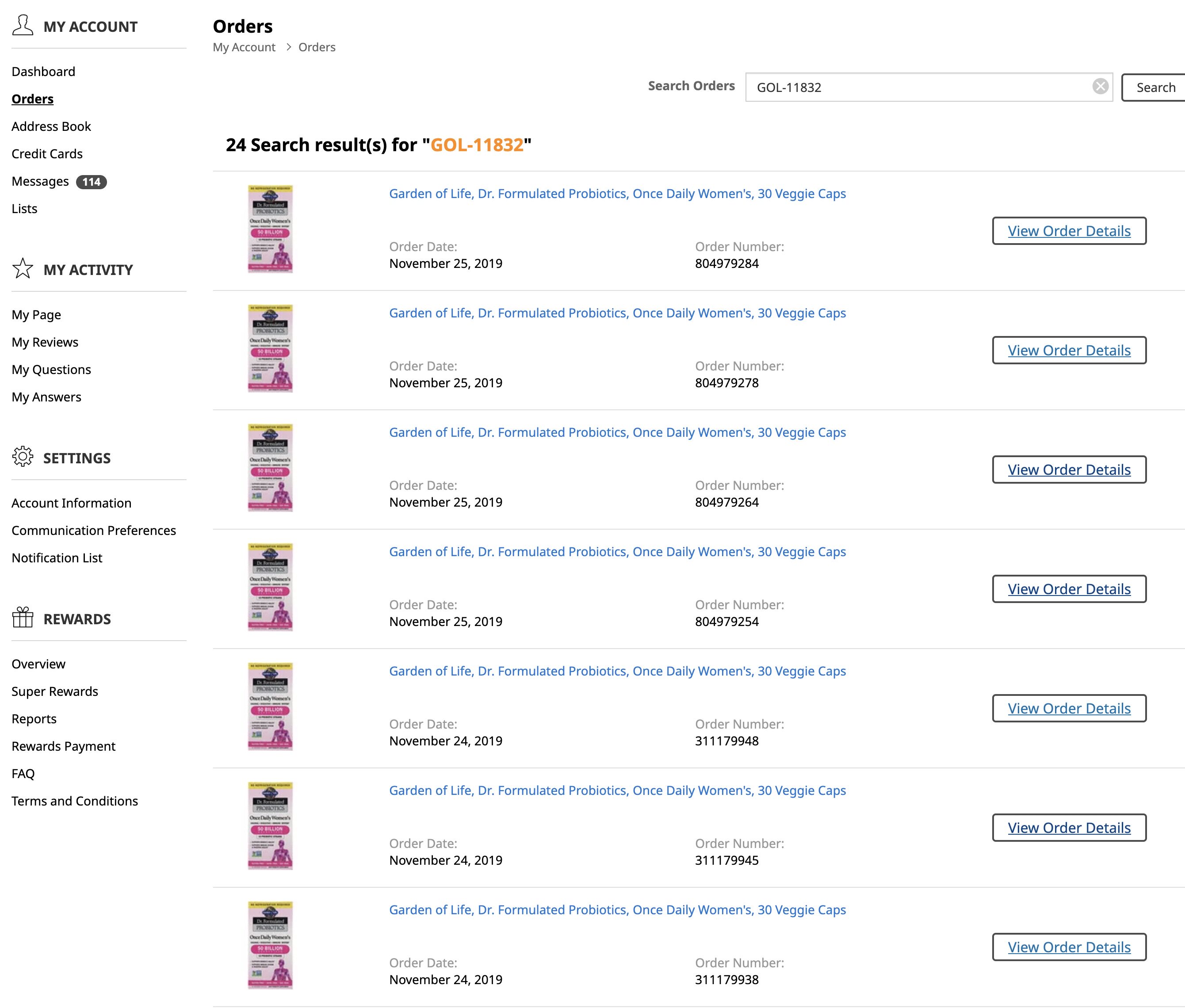The width and height of the screenshot is (1185, 1008).
Task: Open product thumbnail of order 311179938
Action: [270, 945]
